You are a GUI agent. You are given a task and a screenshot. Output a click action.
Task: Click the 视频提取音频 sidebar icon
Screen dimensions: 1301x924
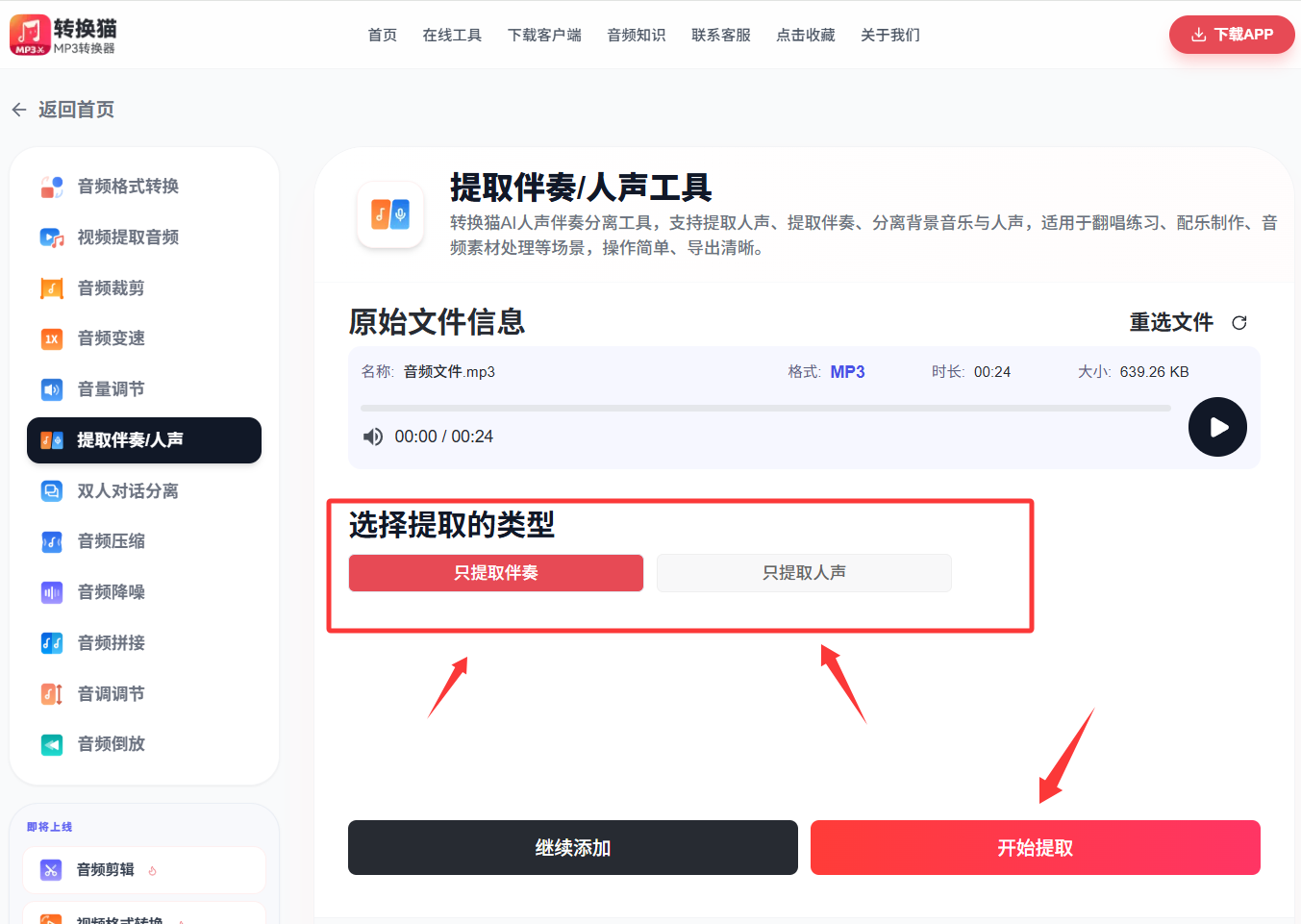click(52, 237)
